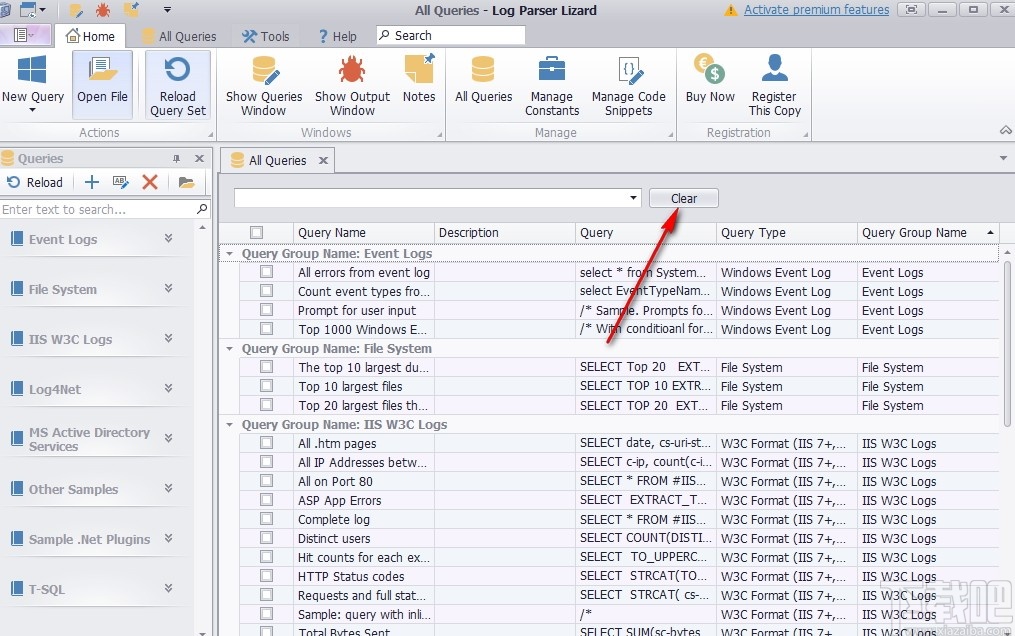Viewport: 1015px width, 636px height.
Task: Close the Queries panel
Action: 199,159
